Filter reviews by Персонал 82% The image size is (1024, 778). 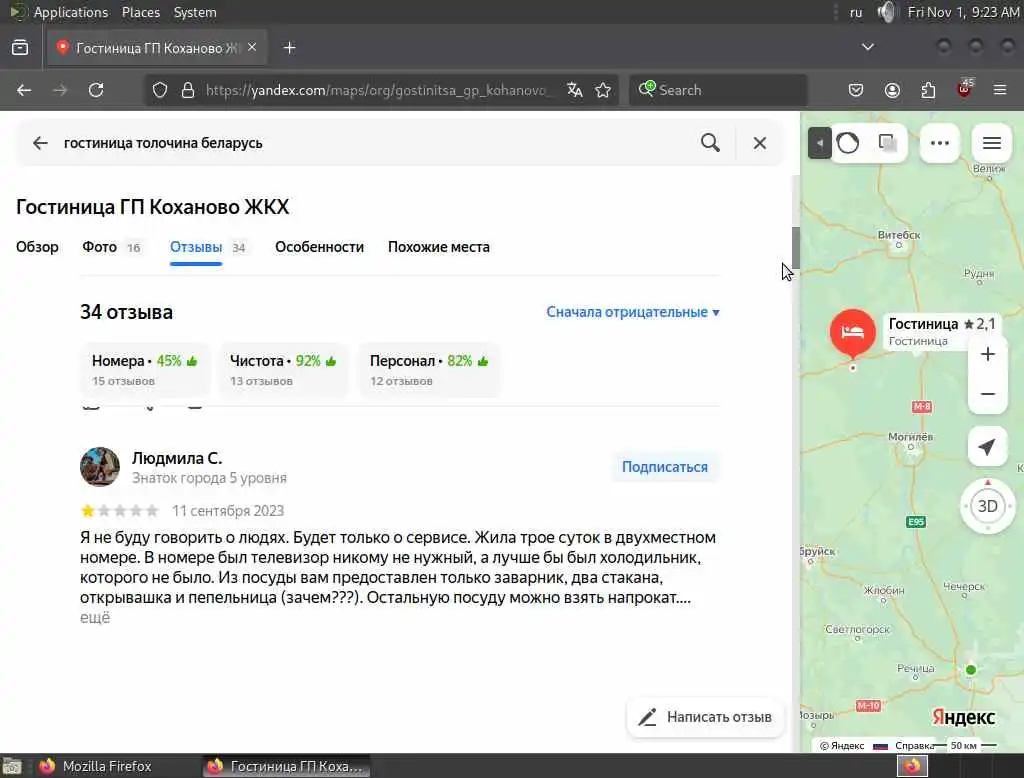429,369
